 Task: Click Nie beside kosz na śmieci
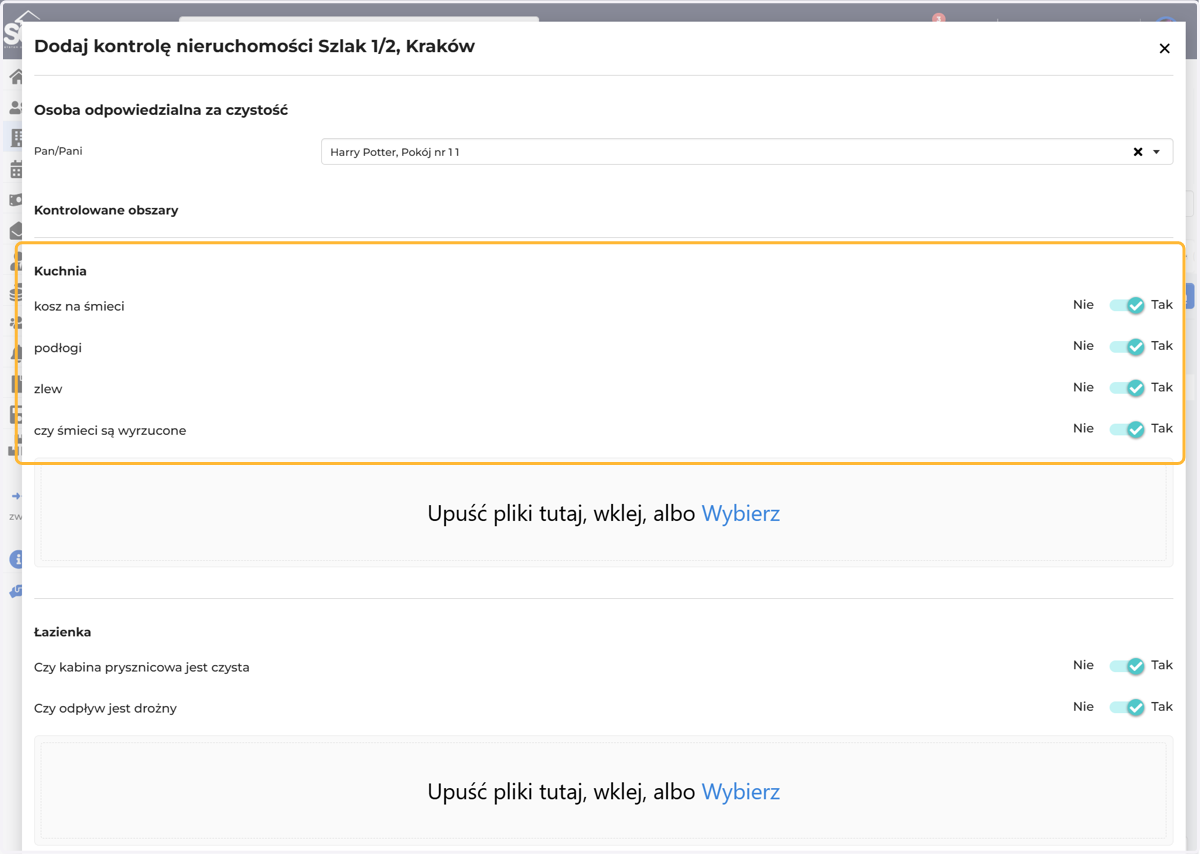(x=1083, y=305)
